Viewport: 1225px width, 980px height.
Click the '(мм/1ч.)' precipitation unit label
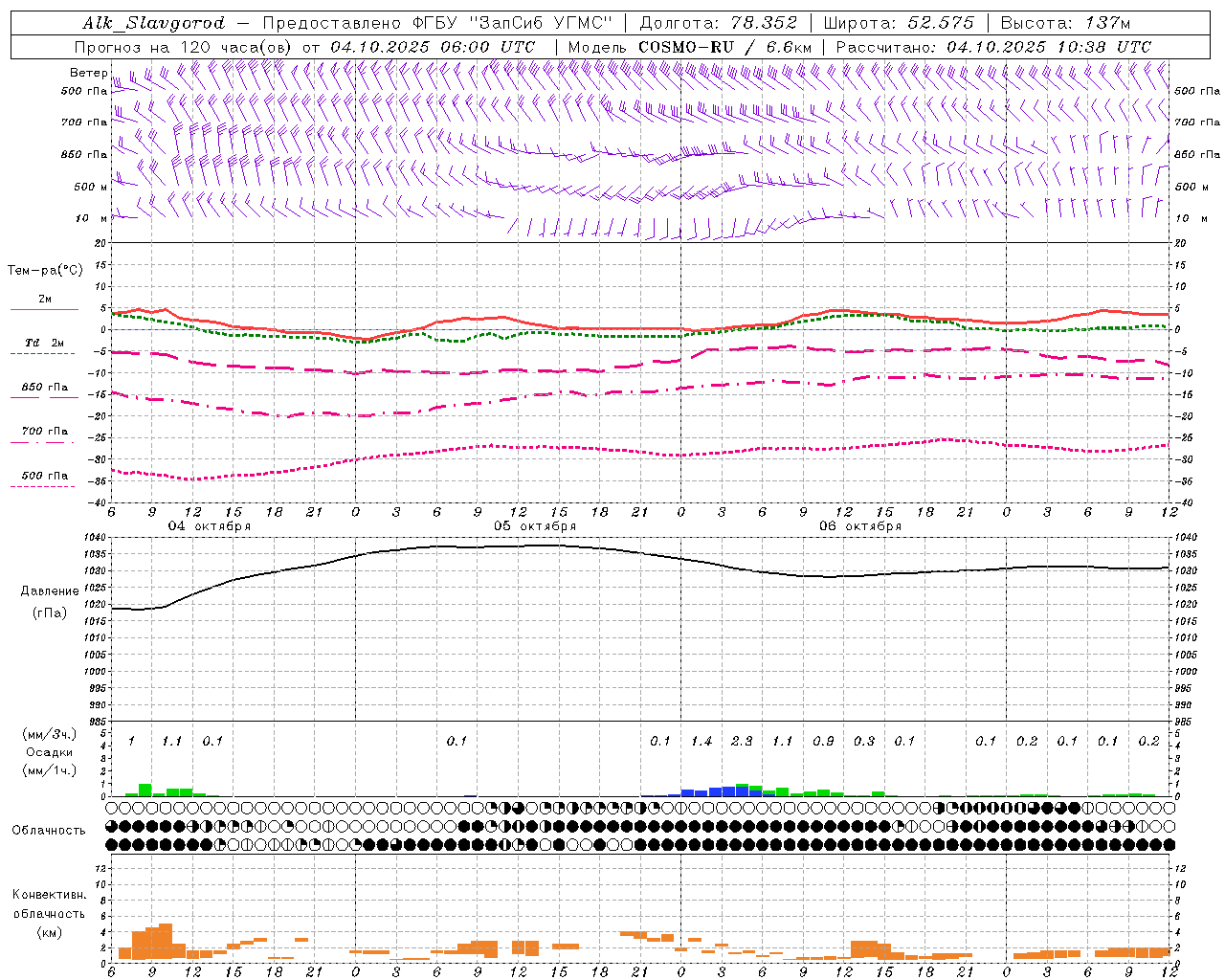pyautogui.click(x=49, y=770)
